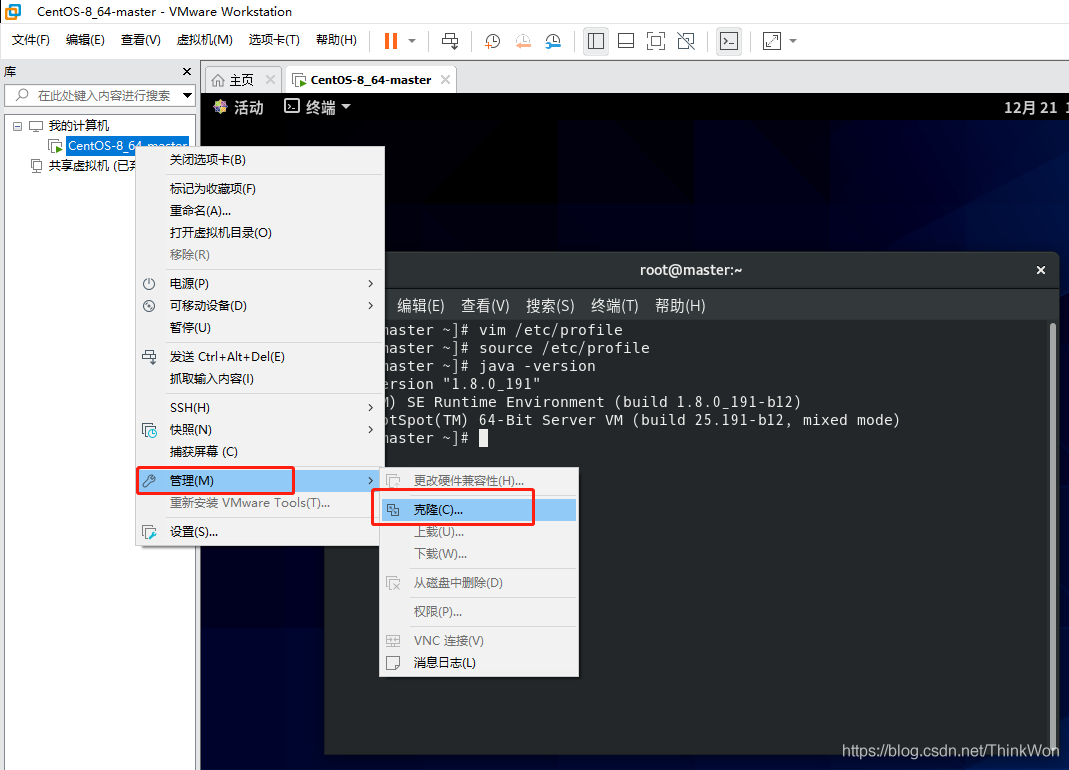The width and height of the screenshot is (1069, 770).
Task: Open the power options dropdown arrow beside pause
Action: [x=412, y=41]
